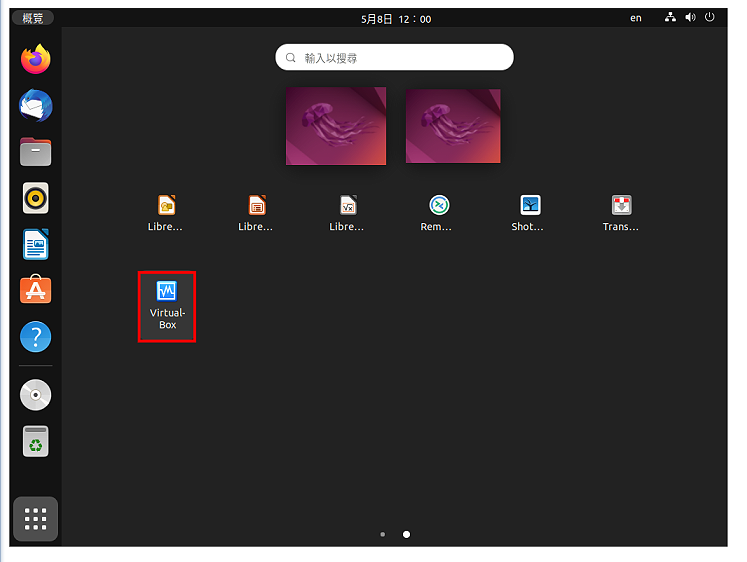Open the Trash in the dock
747x562 pixels.
[x=36, y=441]
